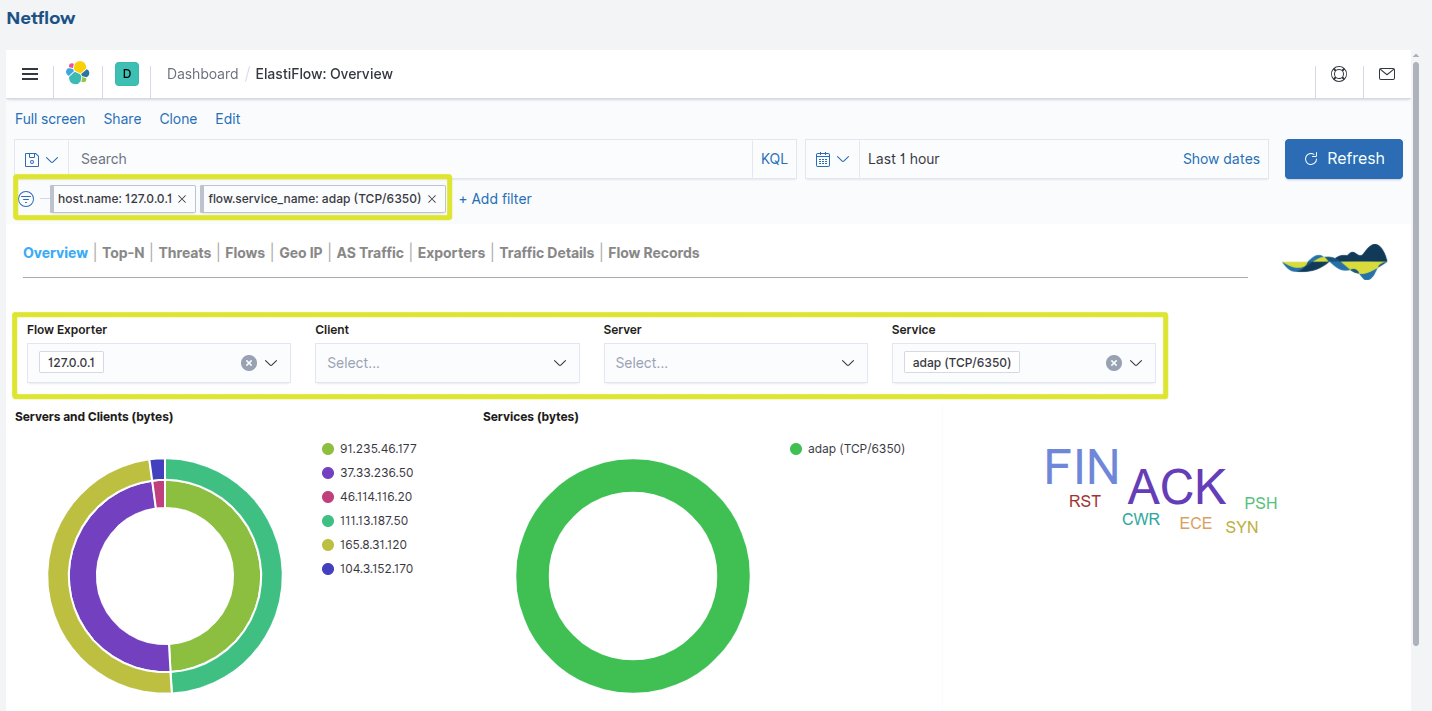Screen dimensions: 1432x711
Task: Click the Dashboard breadcrumb
Action: coord(203,74)
